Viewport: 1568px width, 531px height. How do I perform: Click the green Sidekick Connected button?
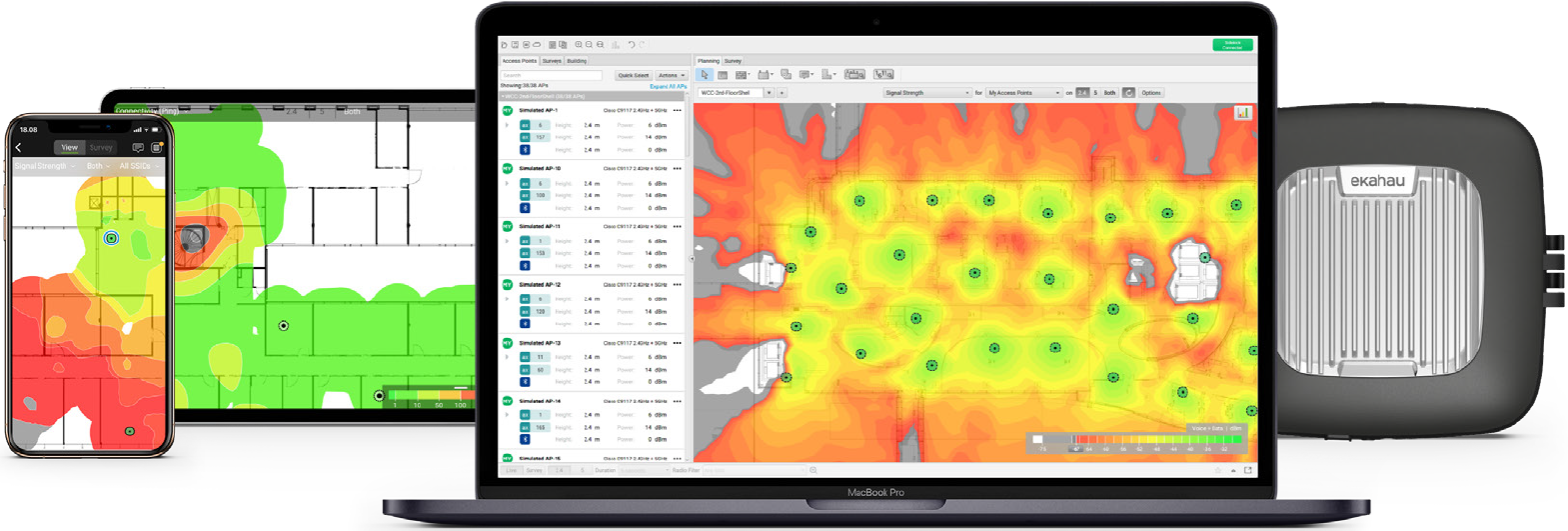[1232, 44]
